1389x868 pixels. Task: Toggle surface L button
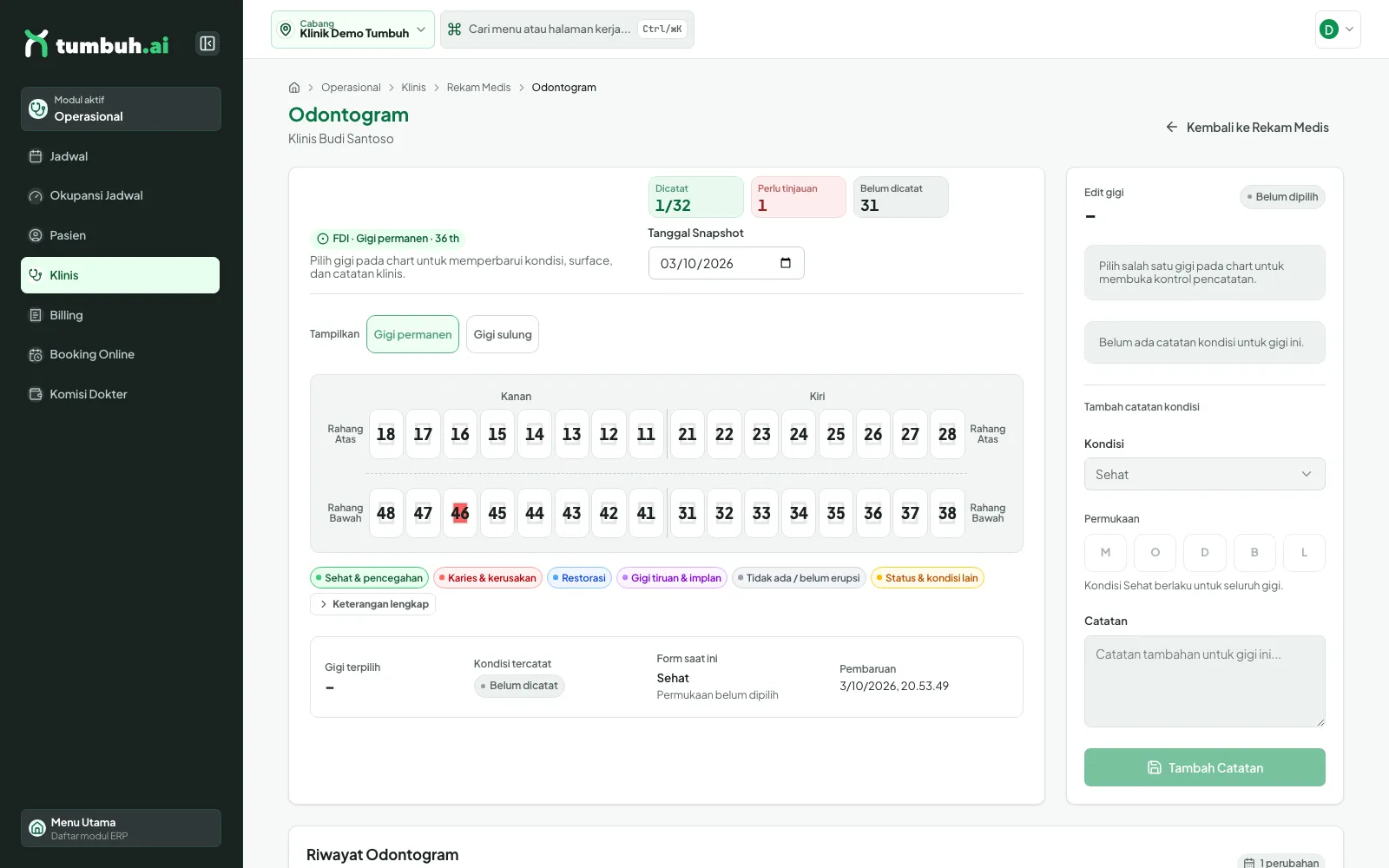tap(1304, 552)
